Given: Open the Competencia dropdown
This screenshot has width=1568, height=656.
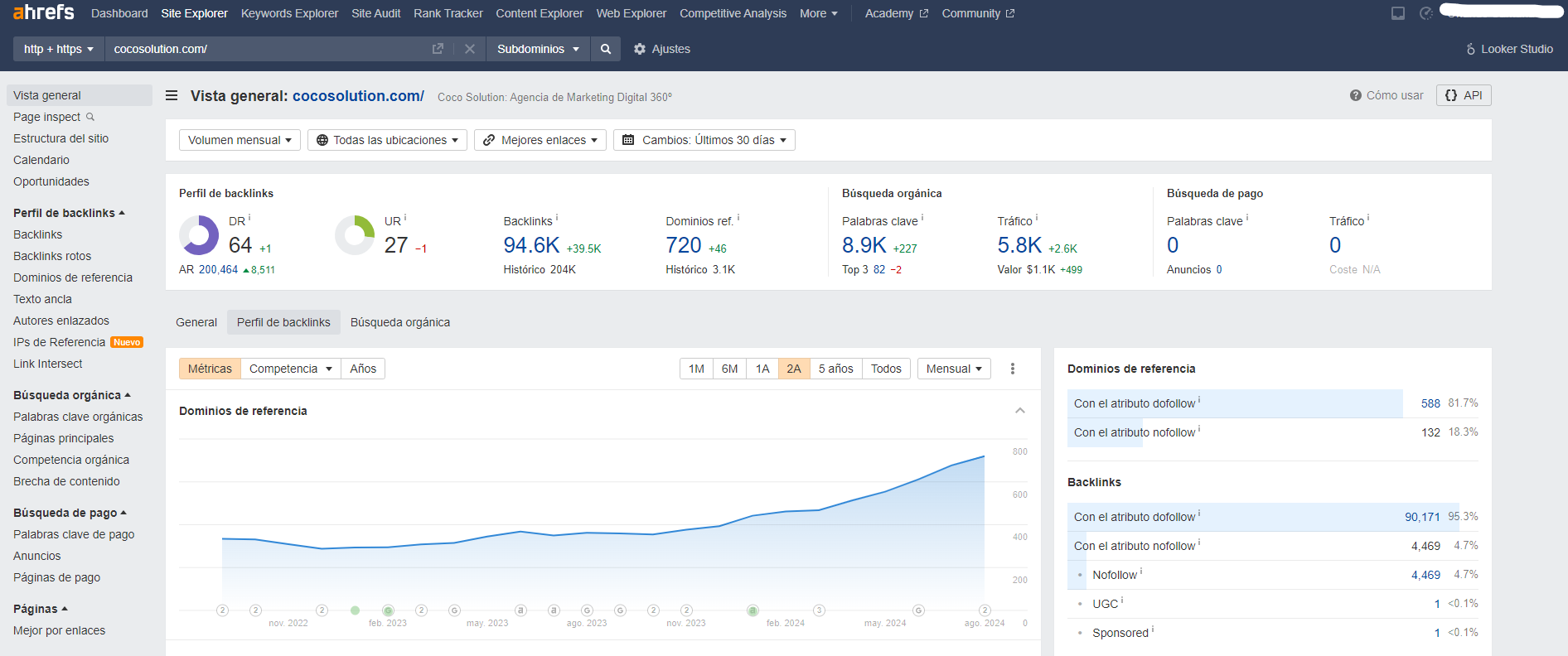Looking at the screenshot, I should pos(290,369).
